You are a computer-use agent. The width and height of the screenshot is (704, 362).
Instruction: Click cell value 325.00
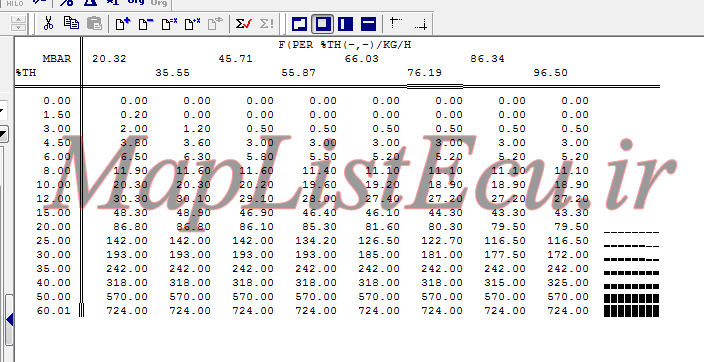click(x=568, y=283)
